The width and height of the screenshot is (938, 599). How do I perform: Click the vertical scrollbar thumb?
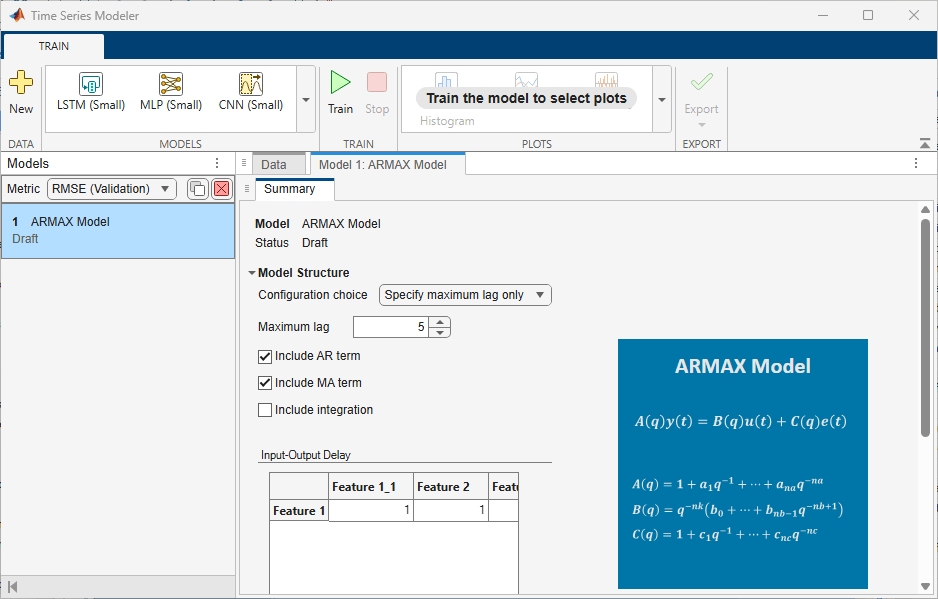[925, 327]
